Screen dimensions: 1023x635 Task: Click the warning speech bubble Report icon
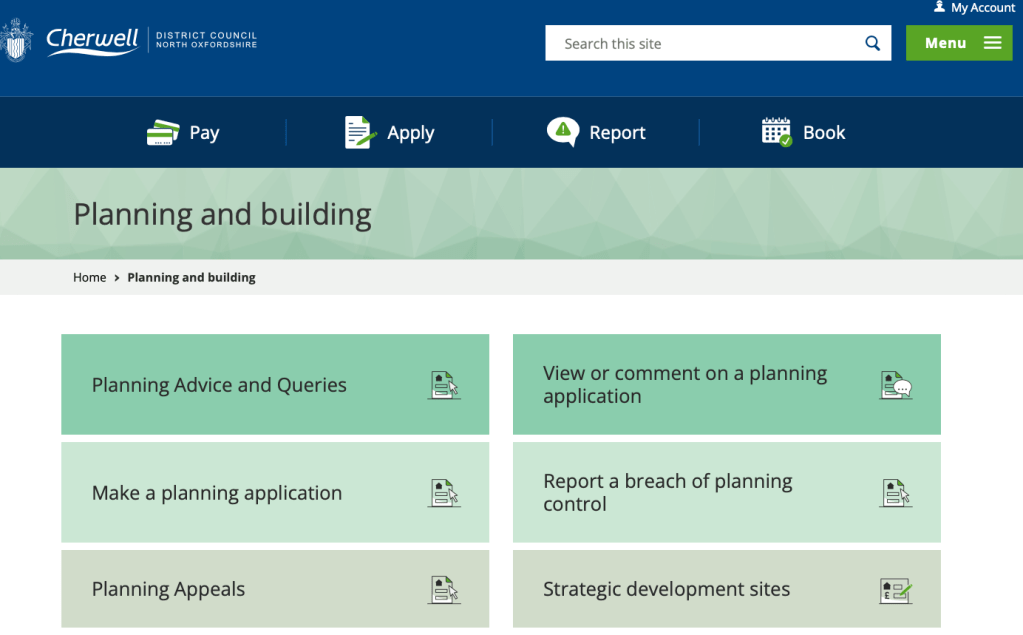coord(563,132)
